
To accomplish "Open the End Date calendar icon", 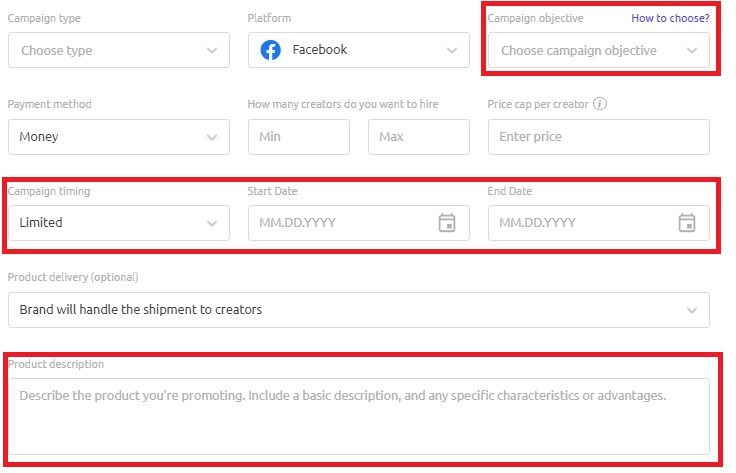I will coord(687,222).
